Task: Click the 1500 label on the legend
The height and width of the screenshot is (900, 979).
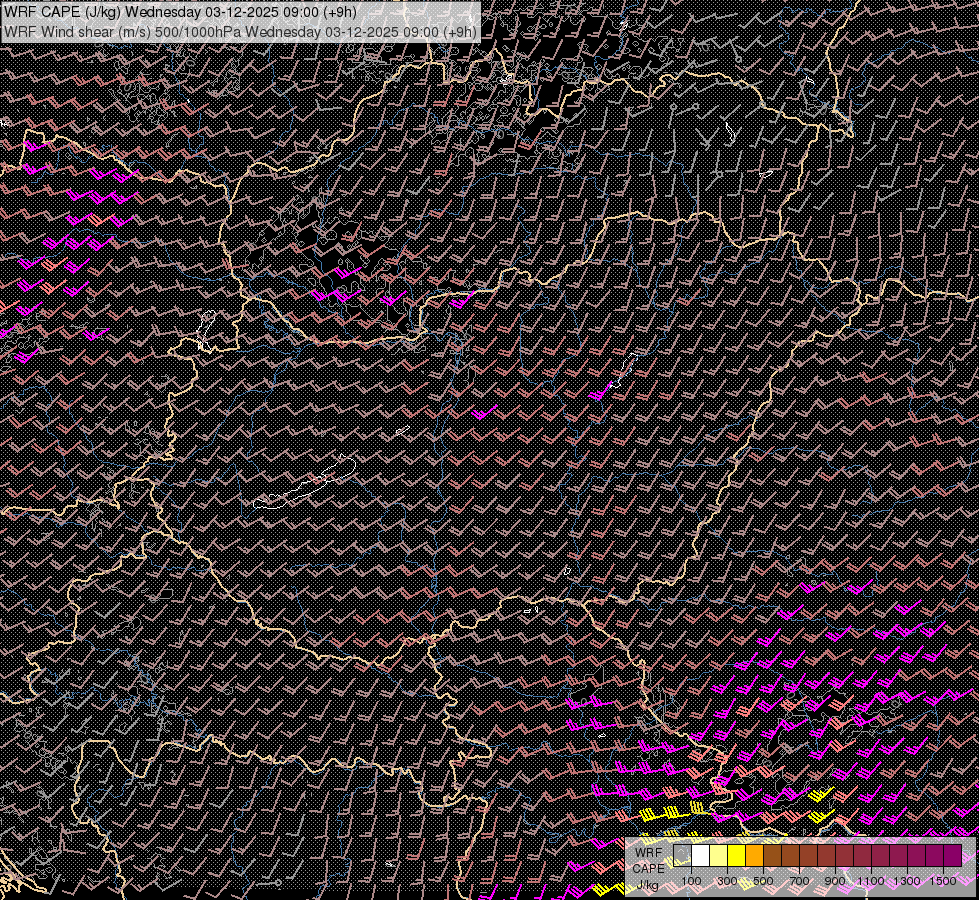Action: 943,880
